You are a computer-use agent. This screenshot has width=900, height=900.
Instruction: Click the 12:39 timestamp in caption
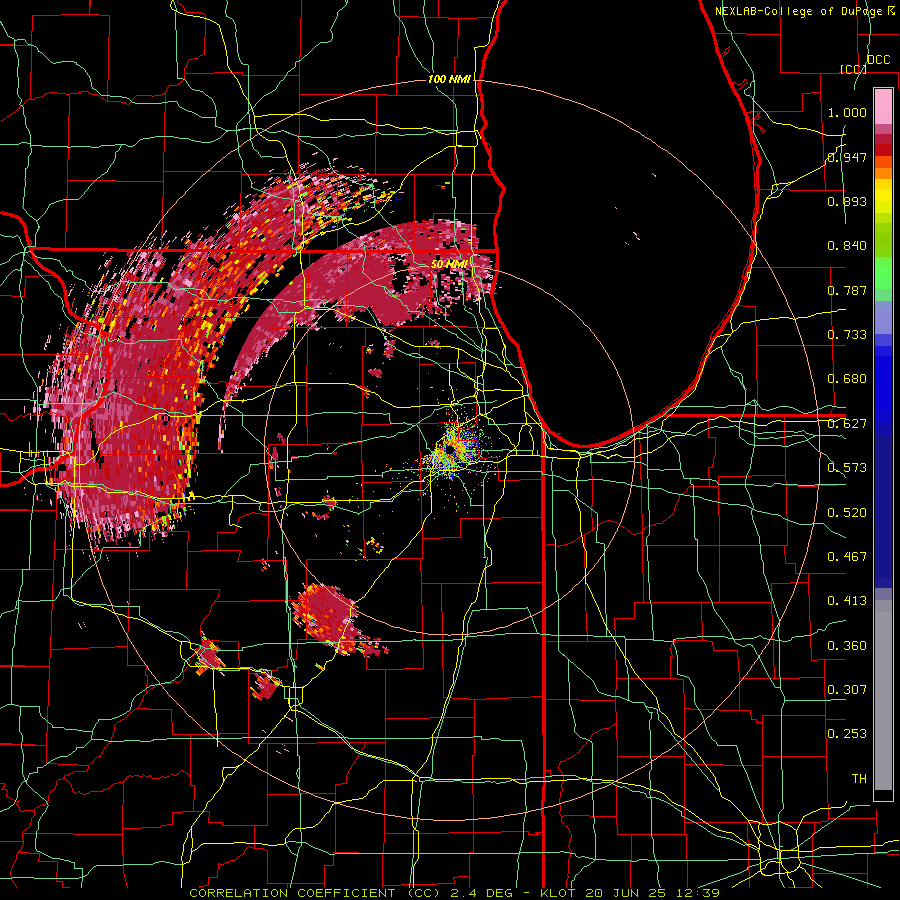(x=697, y=893)
